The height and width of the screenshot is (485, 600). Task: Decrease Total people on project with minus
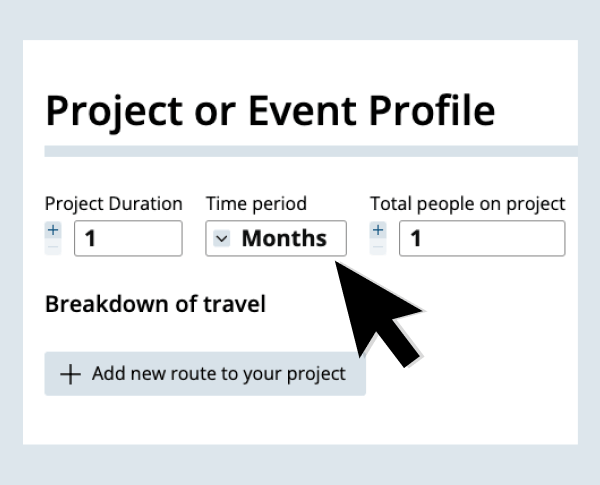[x=377, y=246]
